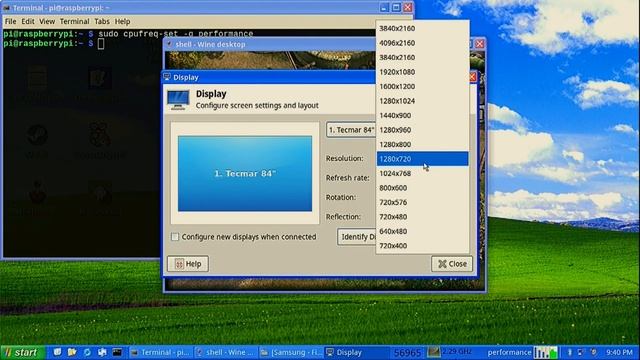Viewport: 640px width, 360px height.
Task: Select 800x600 resolution
Action: [x=422, y=188]
